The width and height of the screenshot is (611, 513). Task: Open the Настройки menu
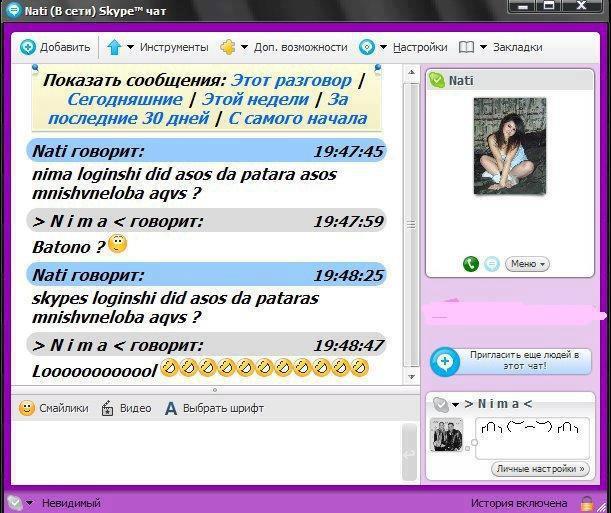[420, 47]
